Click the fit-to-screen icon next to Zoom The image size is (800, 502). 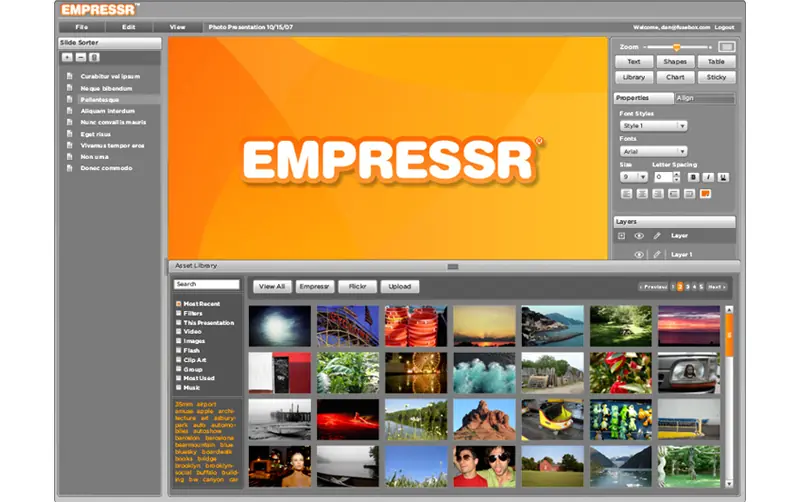tap(727, 47)
